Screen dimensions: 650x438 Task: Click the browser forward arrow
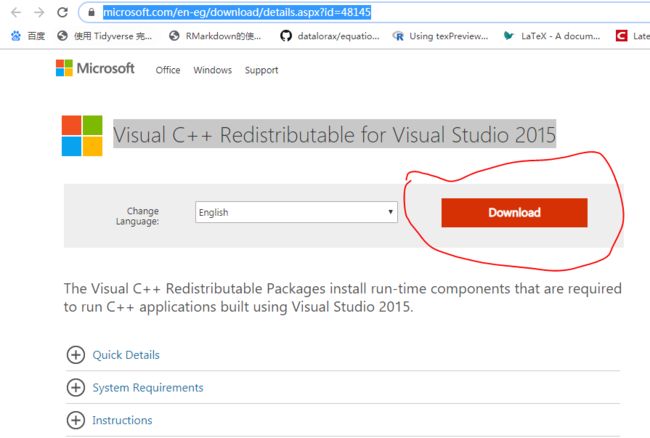[39, 12]
